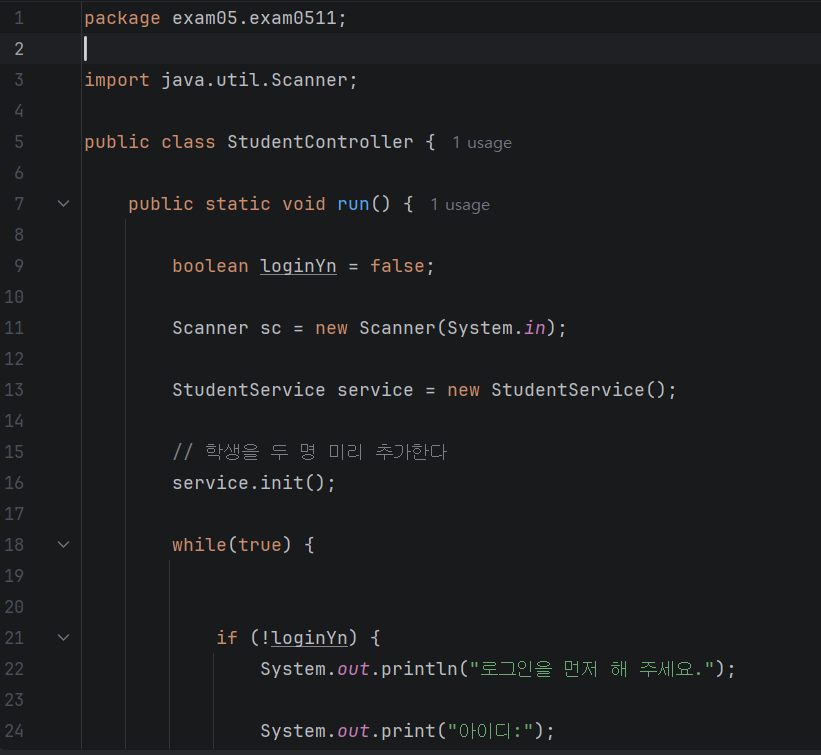Open the '1 usage' hint beside run()

460,204
